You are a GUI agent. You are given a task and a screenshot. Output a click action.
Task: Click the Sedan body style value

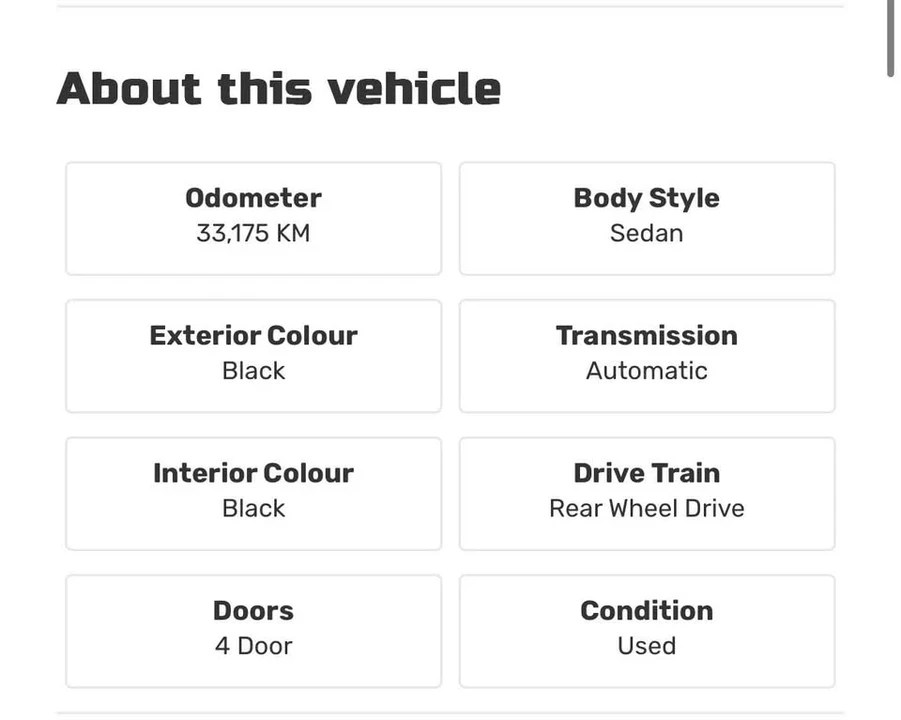pos(647,233)
